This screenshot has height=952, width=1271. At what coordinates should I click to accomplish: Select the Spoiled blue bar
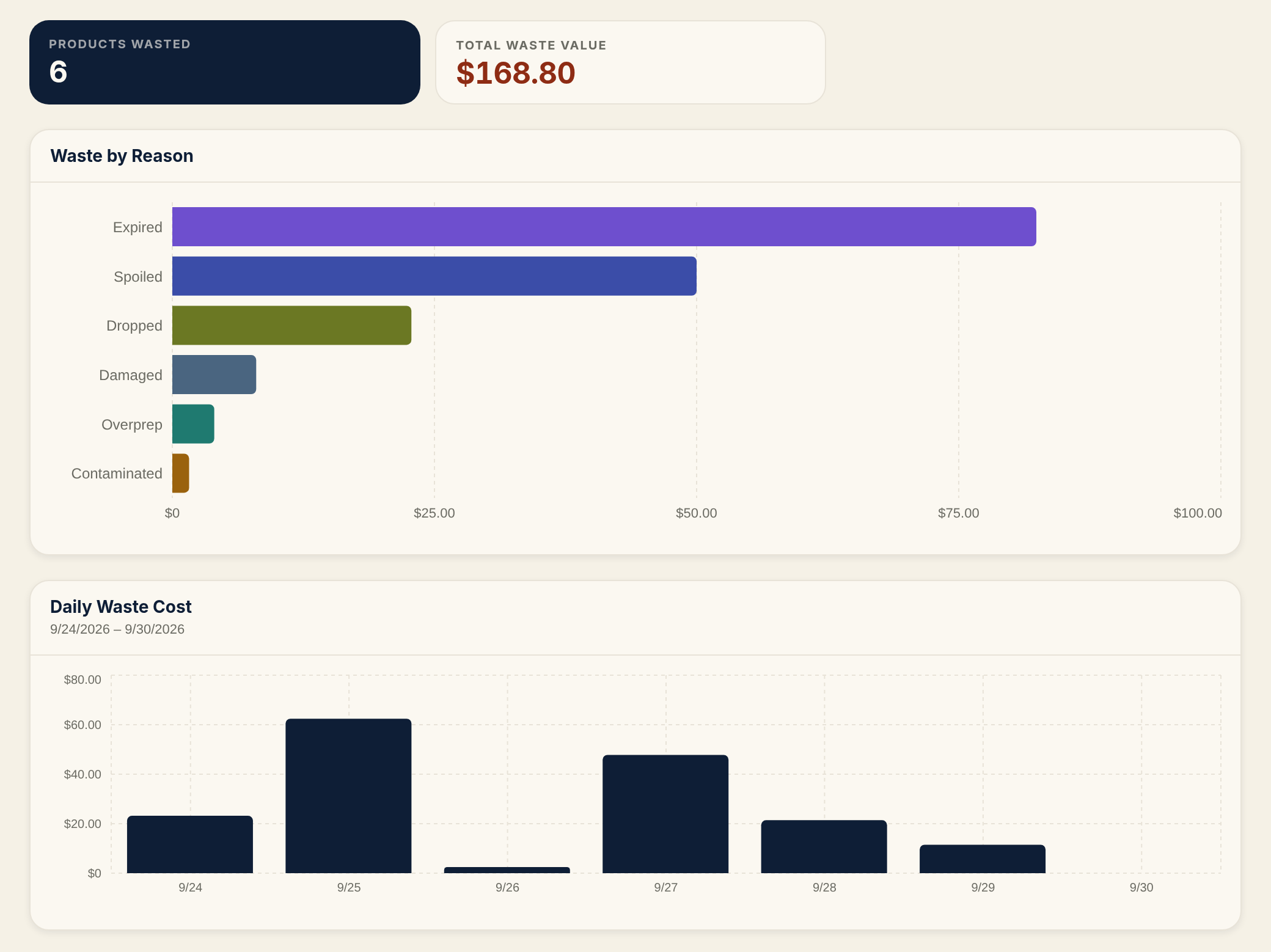click(x=434, y=276)
